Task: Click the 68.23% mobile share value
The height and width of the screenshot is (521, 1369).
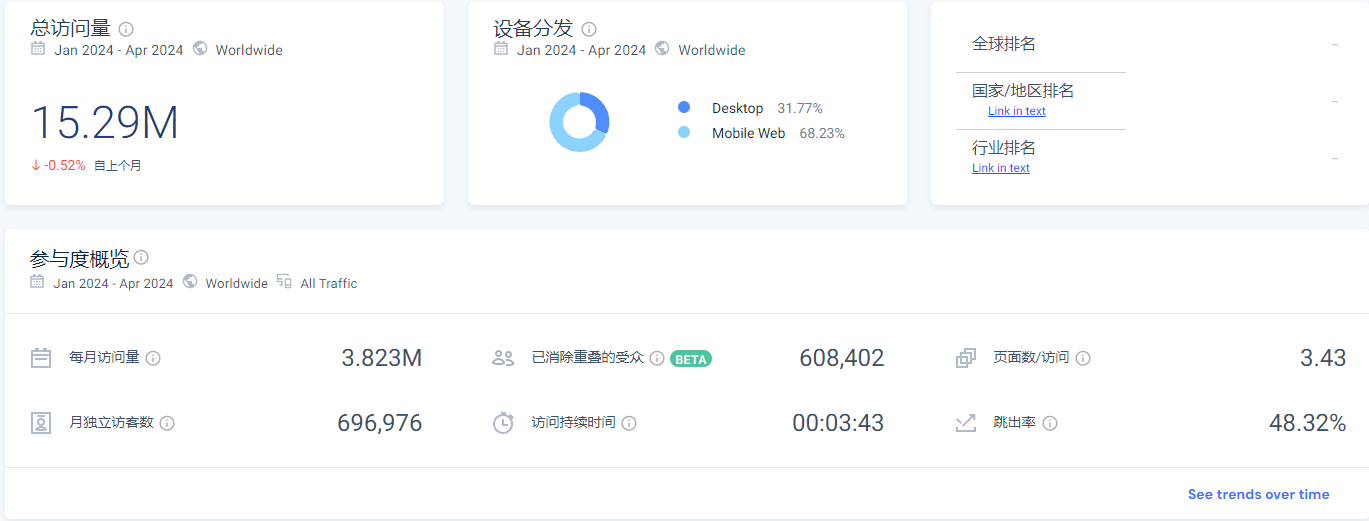Action: (x=822, y=133)
